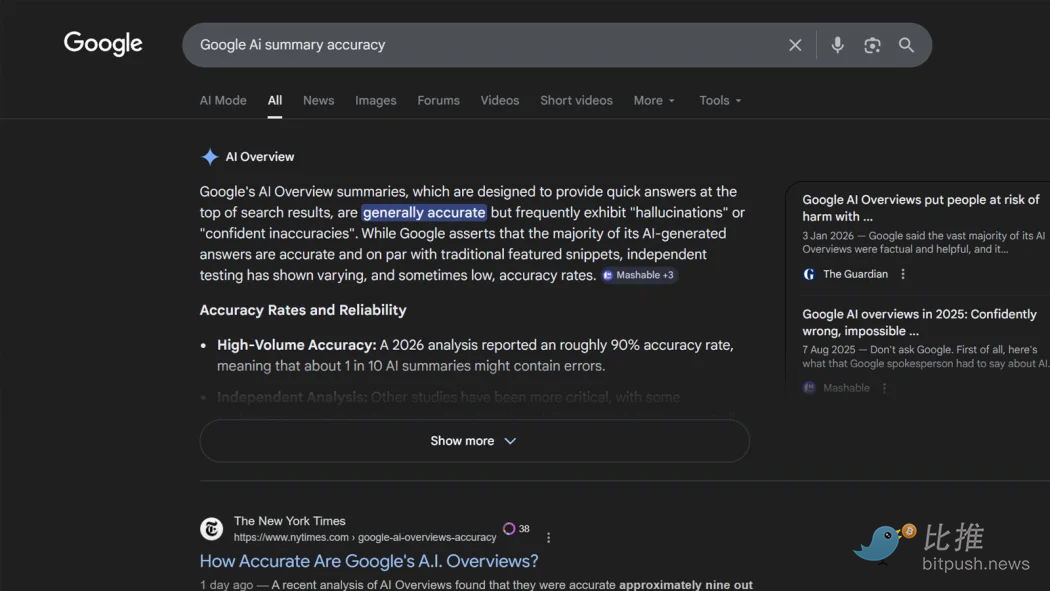The width and height of the screenshot is (1050, 591).
Task: Open options menu for NYTimes result
Action: [x=548, y=537]
